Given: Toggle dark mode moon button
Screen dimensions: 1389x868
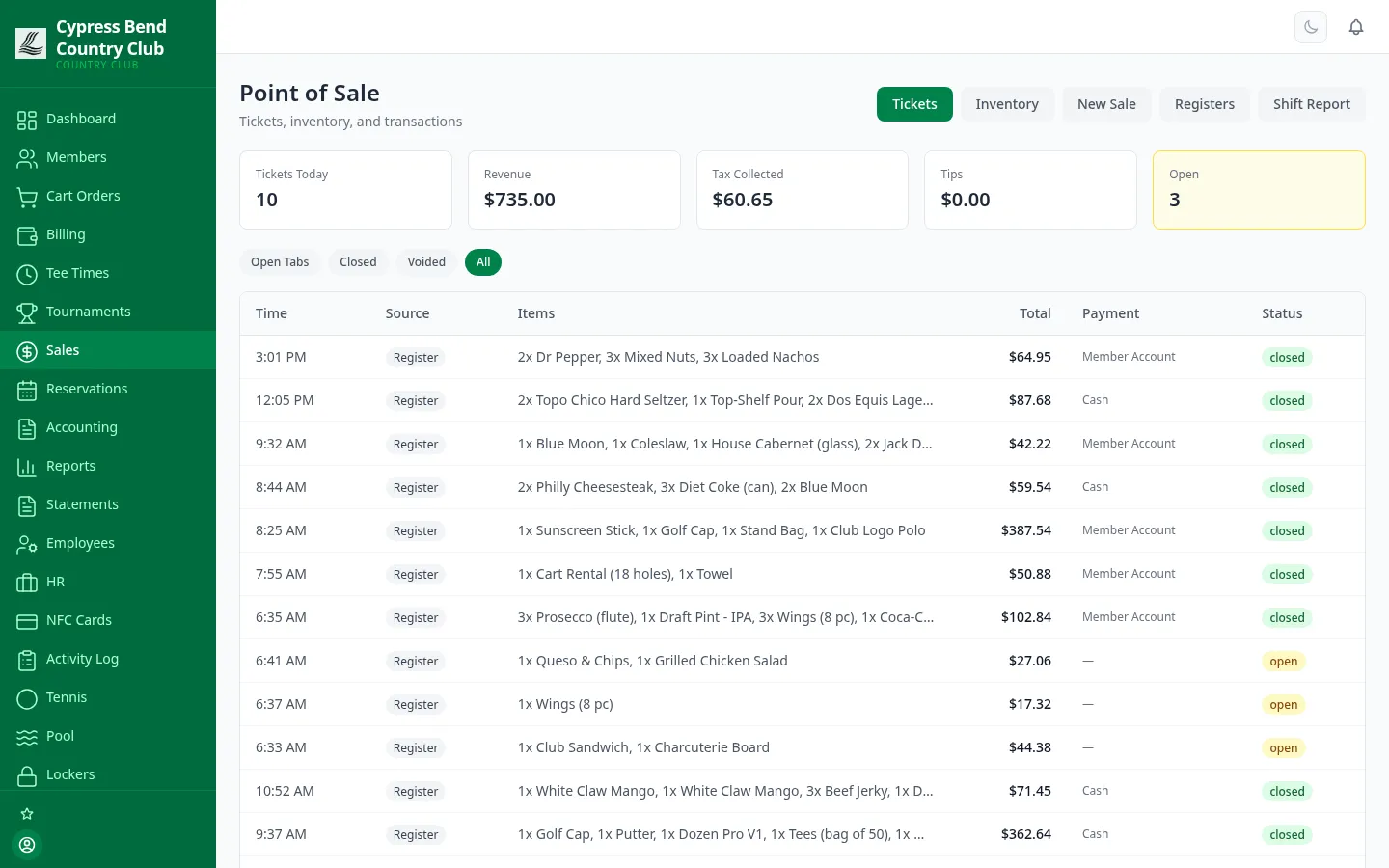Looking at the screenshot, I should point(1311,27).
